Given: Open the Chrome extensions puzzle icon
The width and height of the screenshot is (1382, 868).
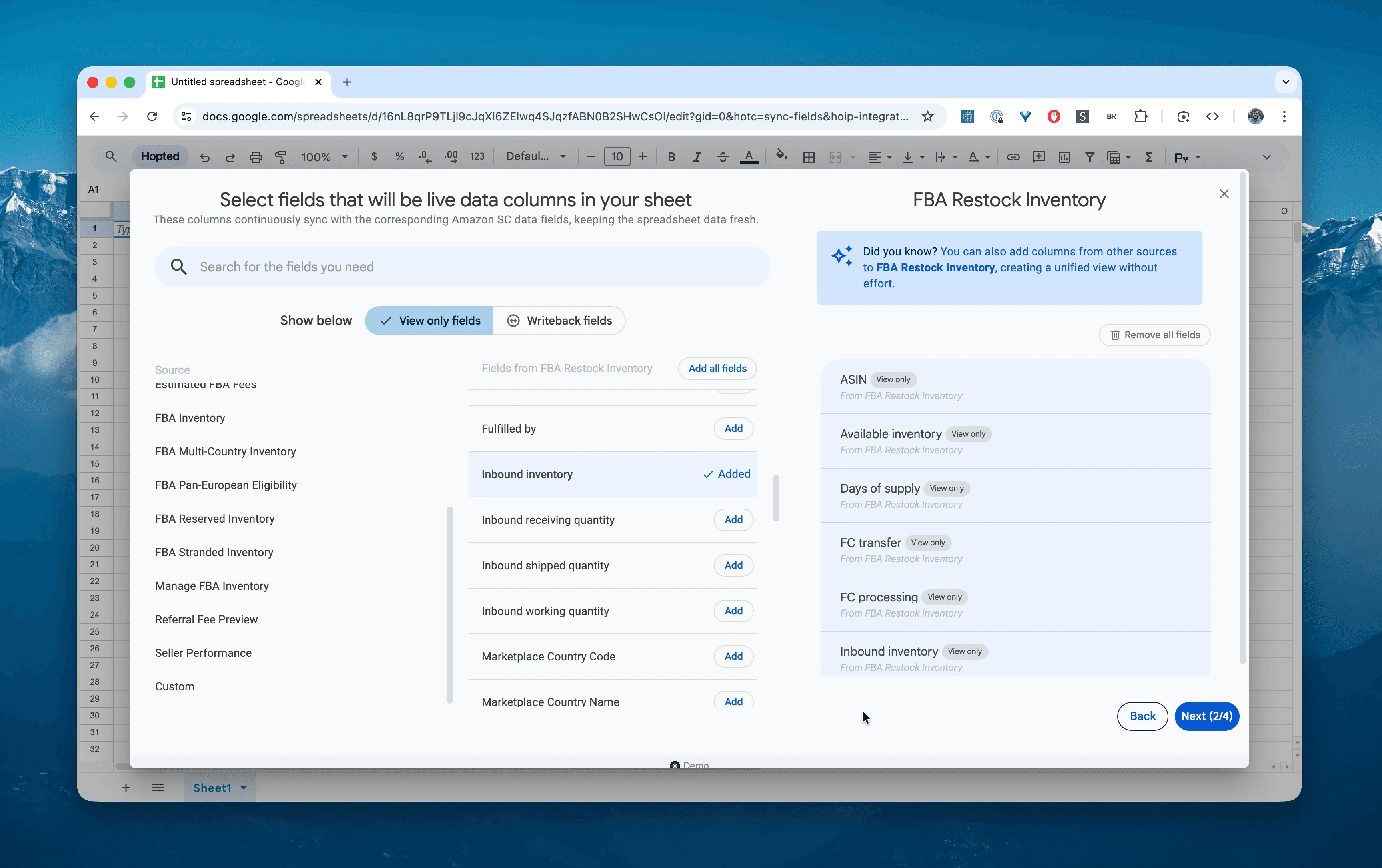Looking at the screenshot, I should point(1140,116).
